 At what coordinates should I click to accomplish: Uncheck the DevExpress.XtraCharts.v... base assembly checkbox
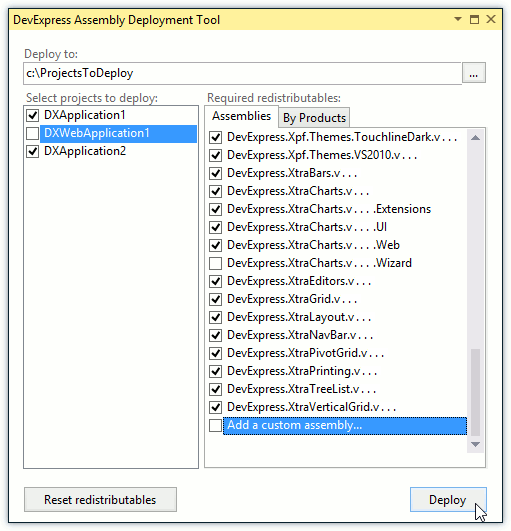(x=216, y=191)
